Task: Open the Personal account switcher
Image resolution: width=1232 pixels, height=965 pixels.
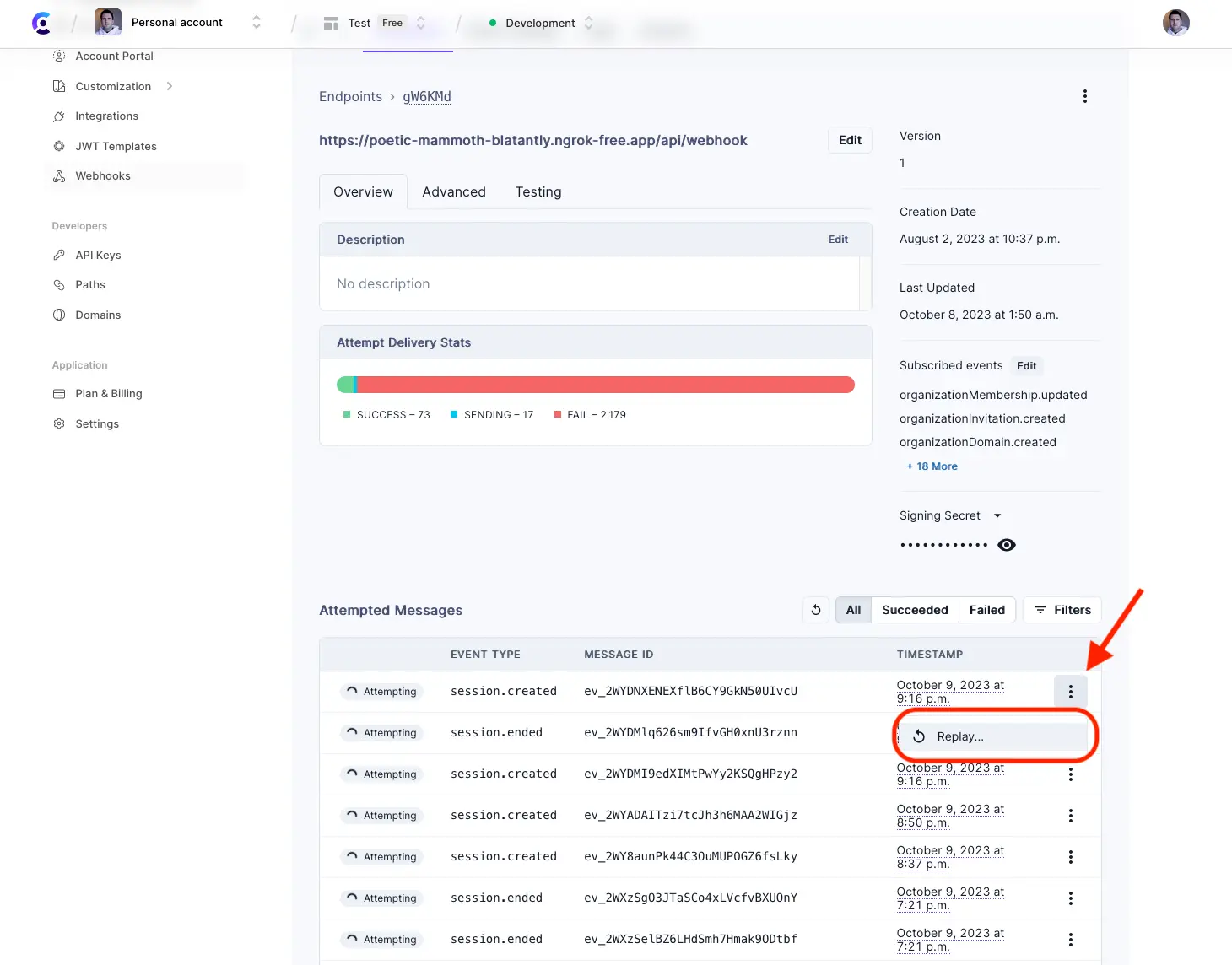Action: click(256, 23)
